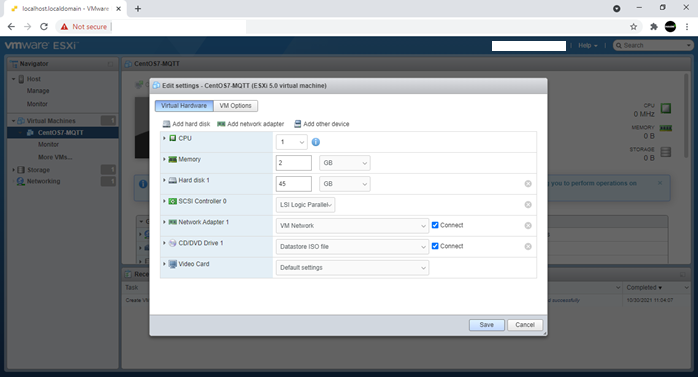Remove Network Adapter 1 using its delete icon
The image size is (698, 377).
click(x=528, y=226)
